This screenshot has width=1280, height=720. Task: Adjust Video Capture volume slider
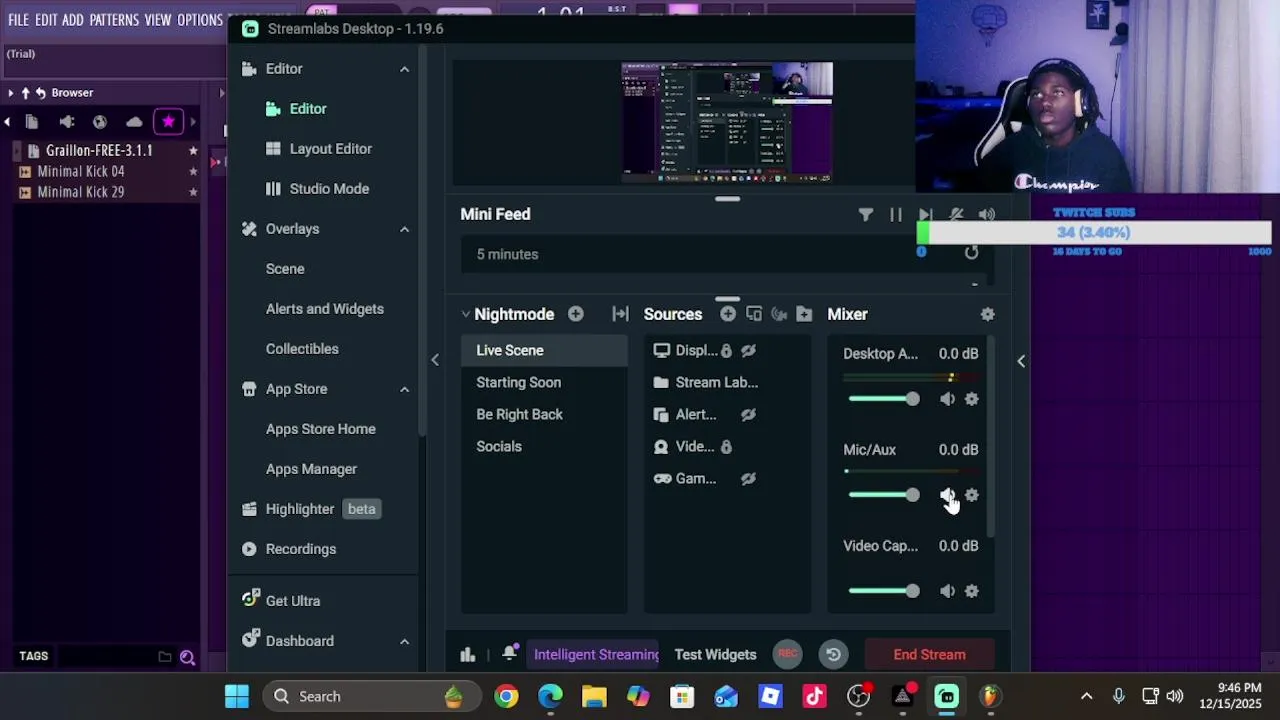(884, 591)
